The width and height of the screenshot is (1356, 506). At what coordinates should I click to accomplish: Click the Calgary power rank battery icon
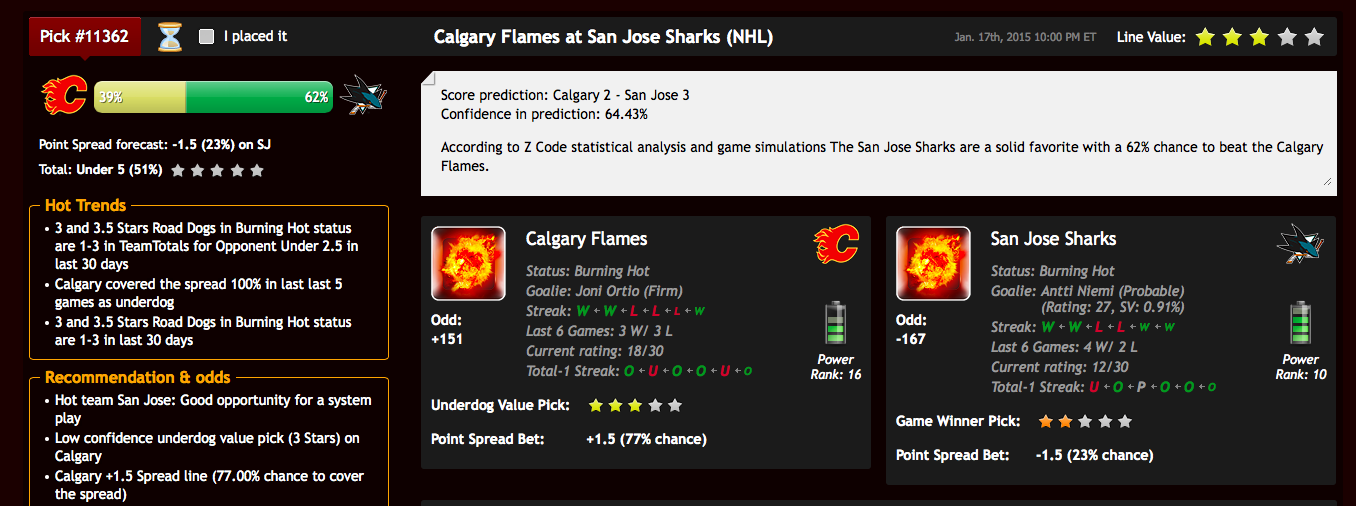[835, 323]
